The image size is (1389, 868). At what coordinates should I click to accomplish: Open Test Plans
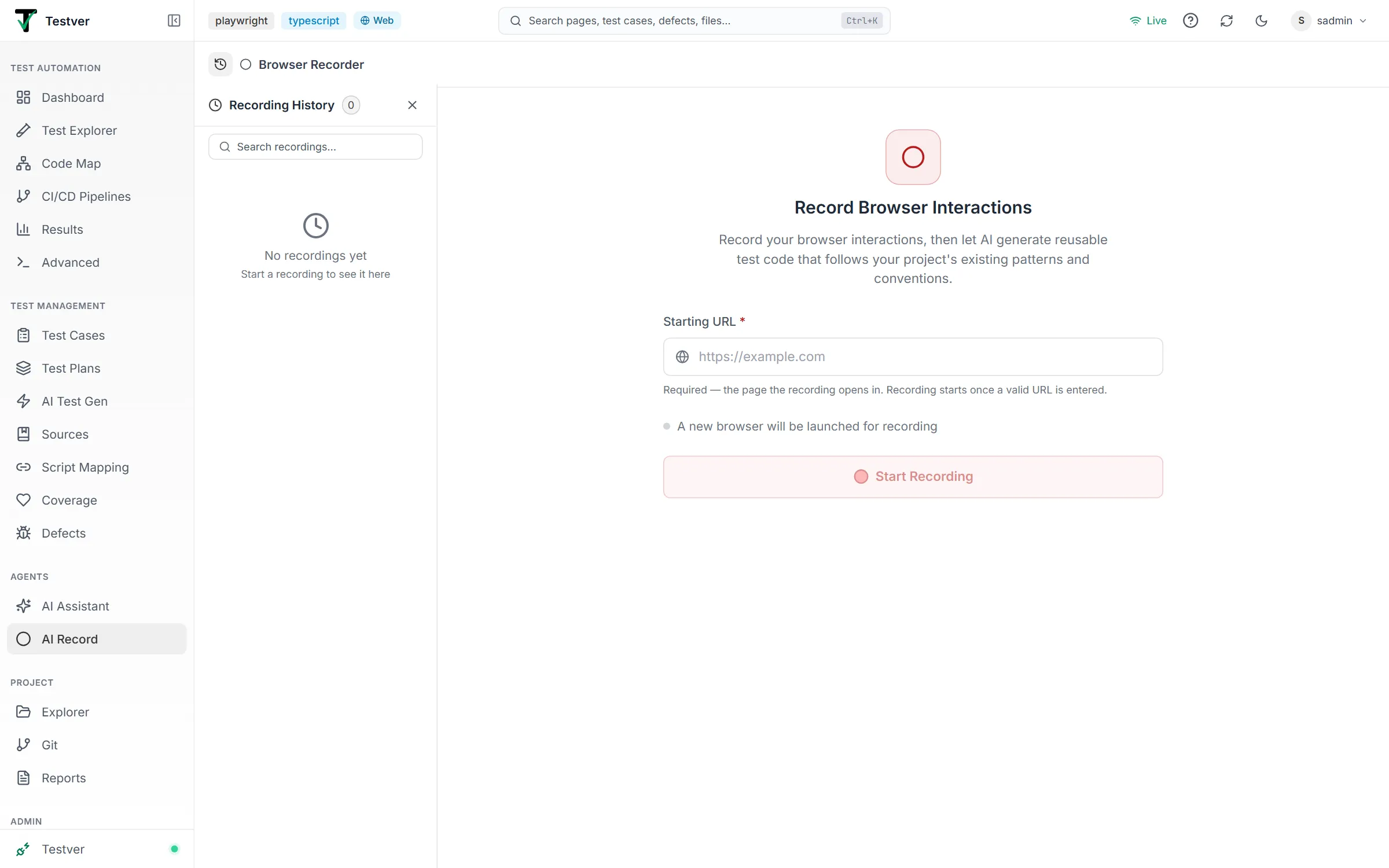(x=97, y=368)
